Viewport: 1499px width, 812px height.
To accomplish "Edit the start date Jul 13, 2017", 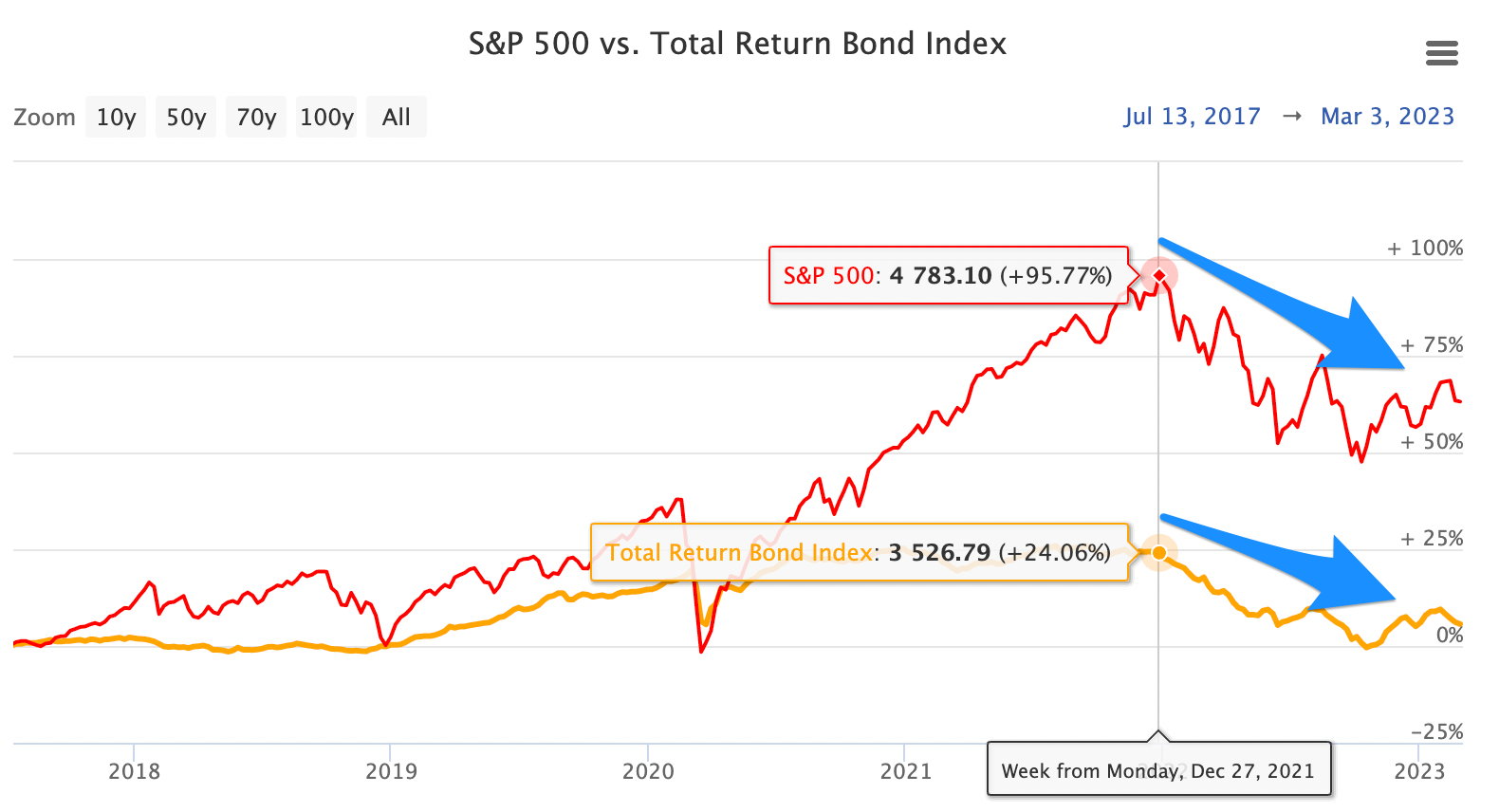I will pos(1192,117).
